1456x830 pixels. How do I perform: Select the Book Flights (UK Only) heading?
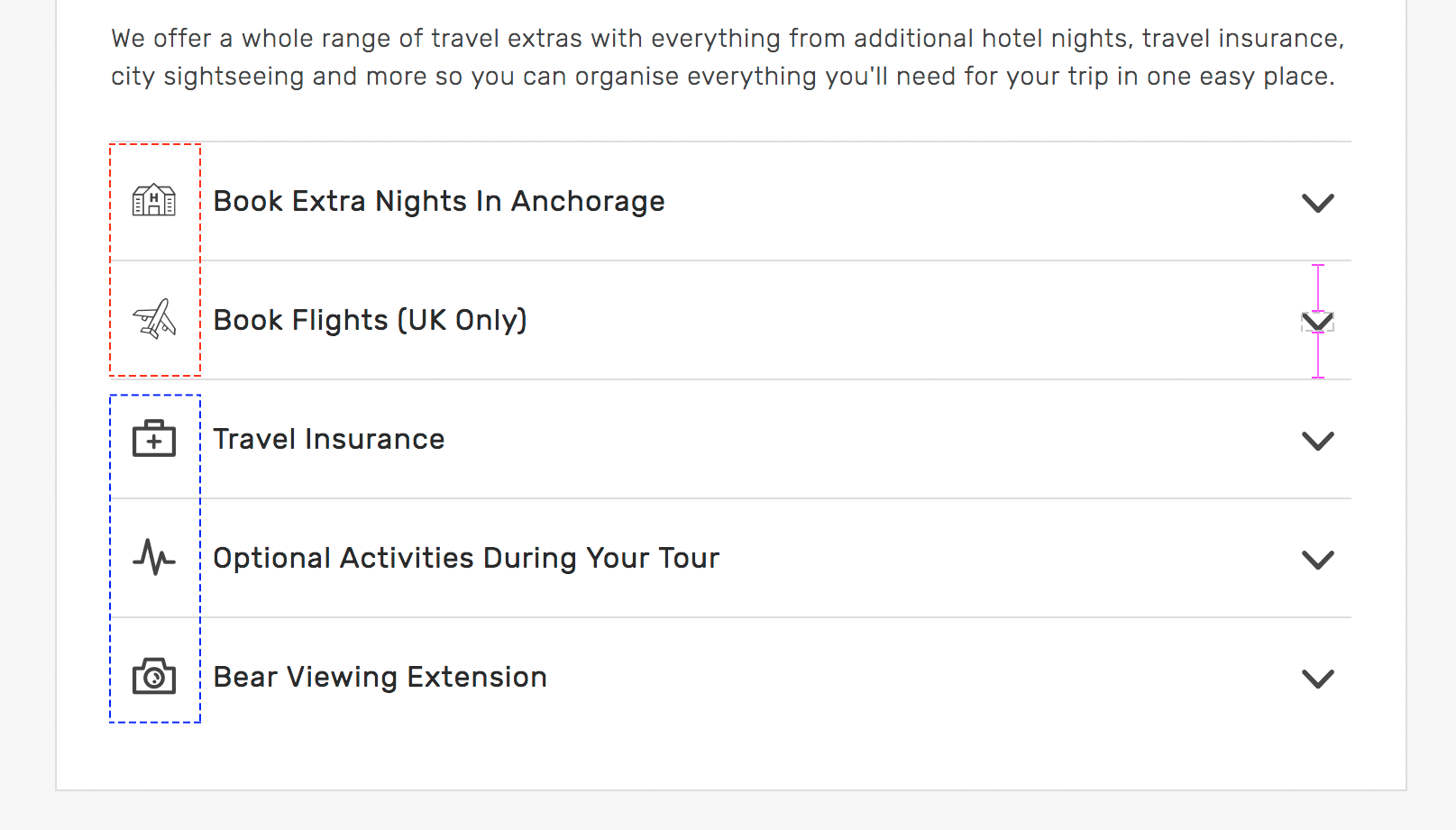point(371,320)
